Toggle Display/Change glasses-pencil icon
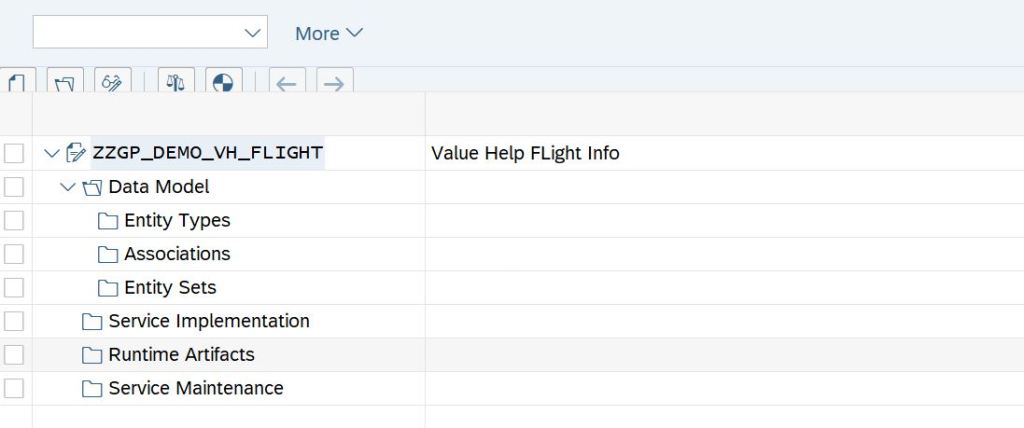 [x=112, y=82]
